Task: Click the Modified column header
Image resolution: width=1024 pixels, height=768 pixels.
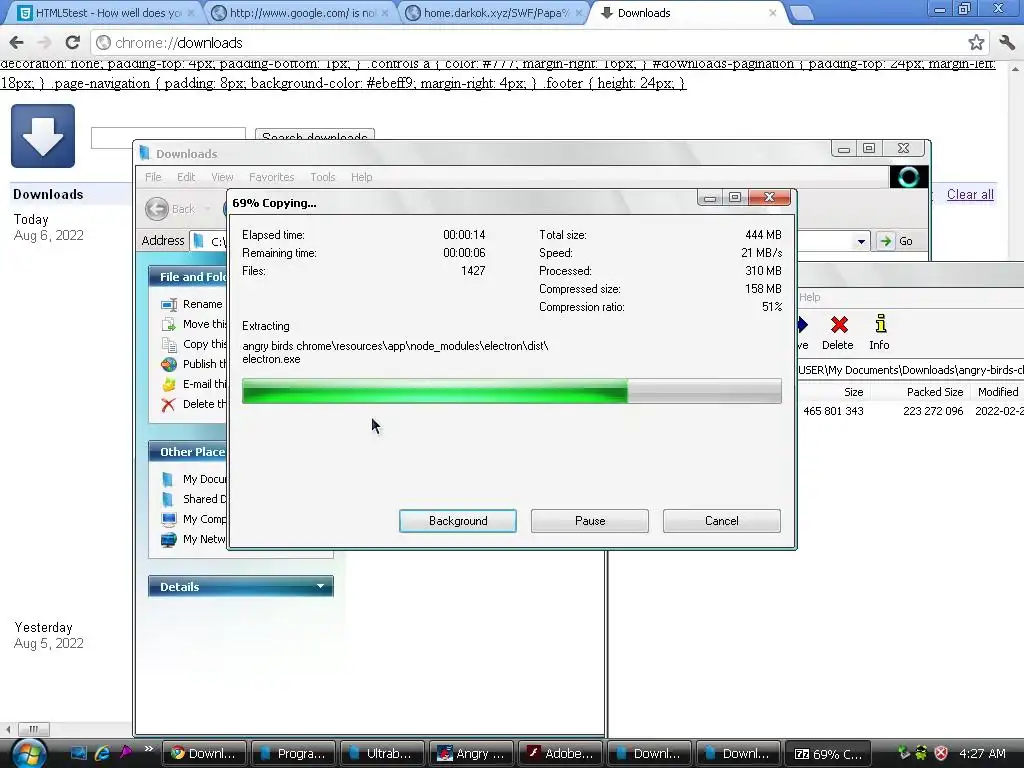Action: coord(997,392)
